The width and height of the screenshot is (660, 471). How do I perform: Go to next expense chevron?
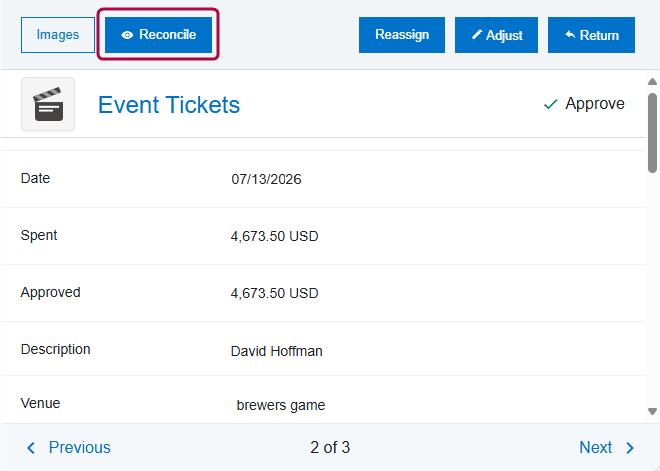(630, 448)
